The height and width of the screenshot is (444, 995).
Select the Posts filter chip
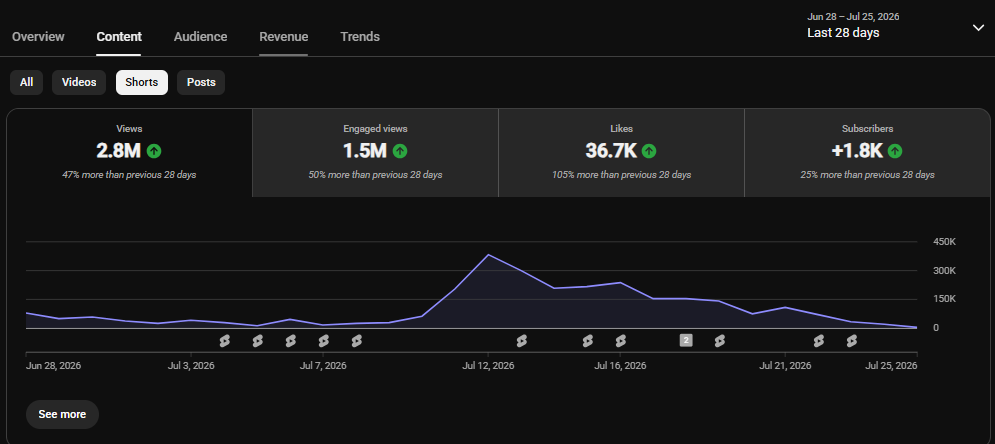pyautogui.click(x=201, y=82)
